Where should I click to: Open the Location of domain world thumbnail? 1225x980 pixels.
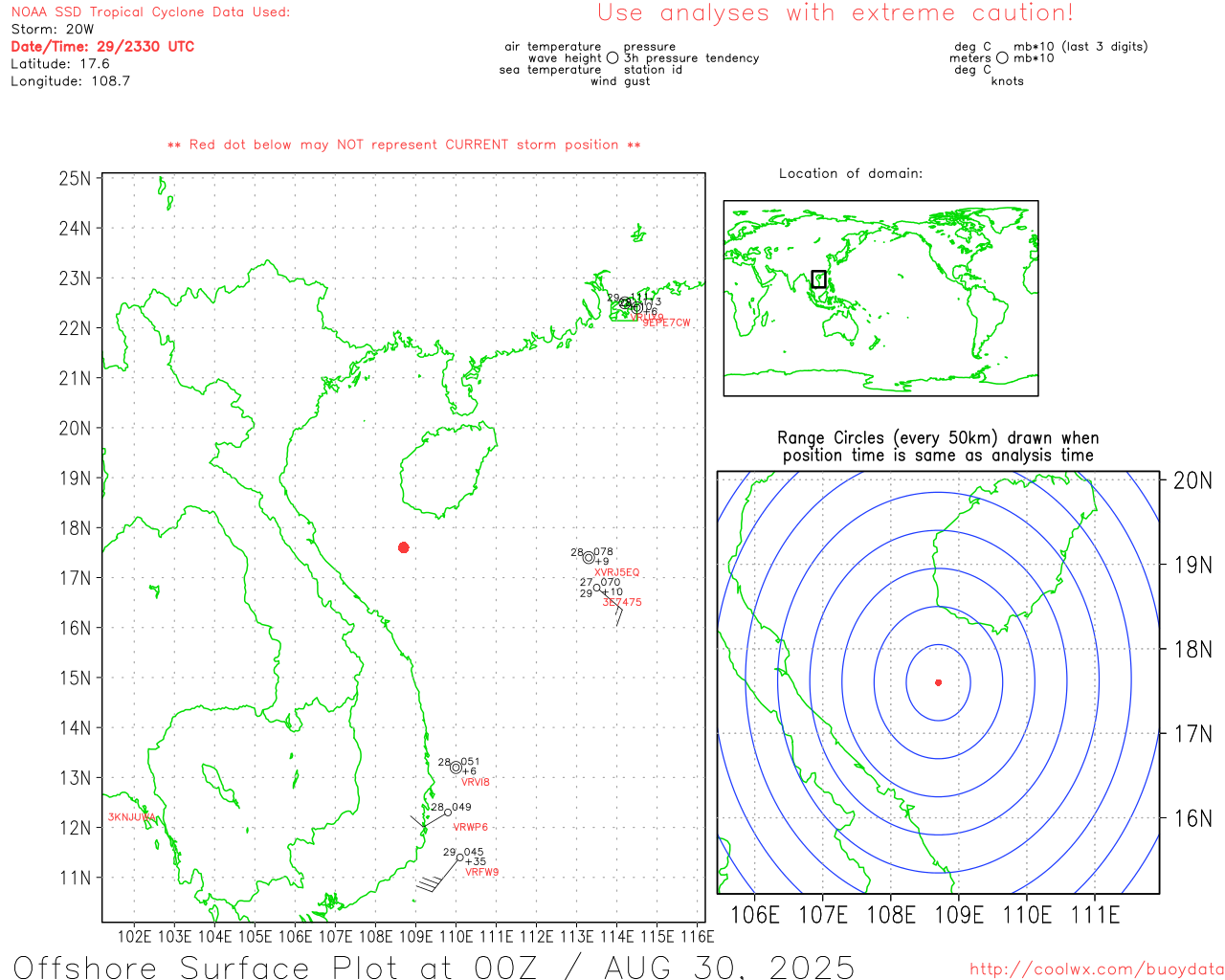coord(881,298)
